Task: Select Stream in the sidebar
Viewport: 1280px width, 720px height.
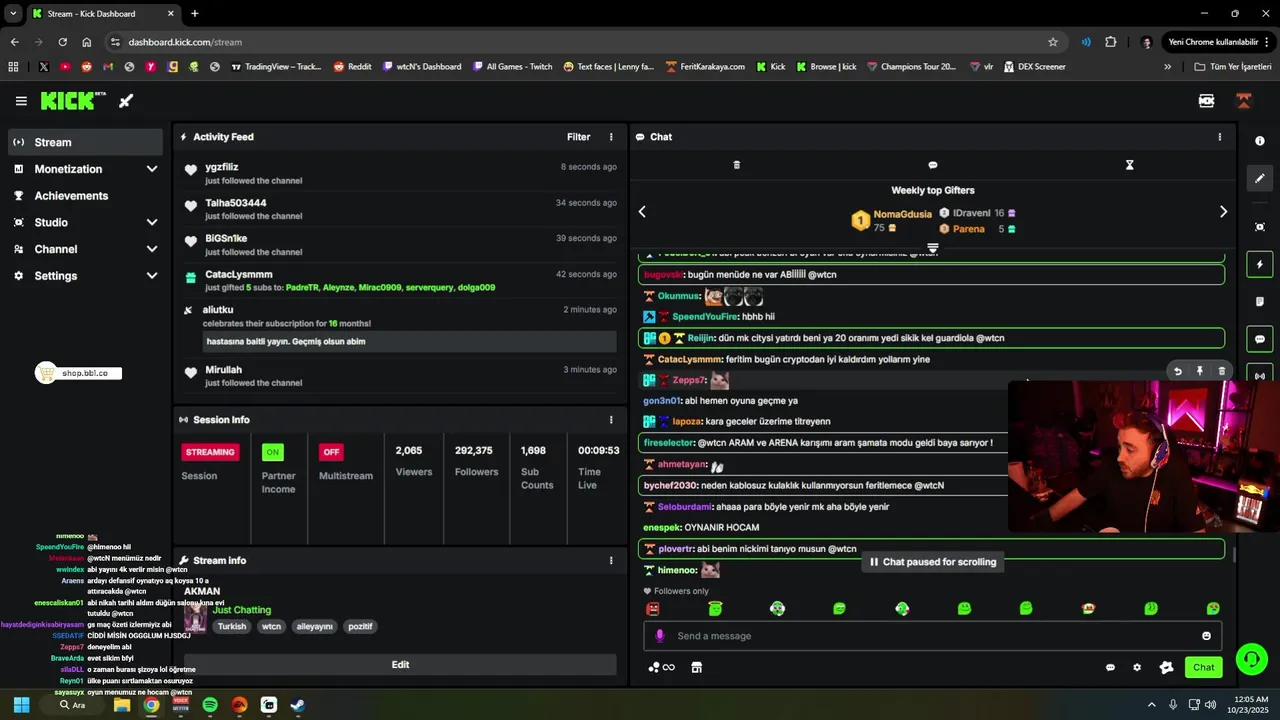Action: (x=85, y=142)
